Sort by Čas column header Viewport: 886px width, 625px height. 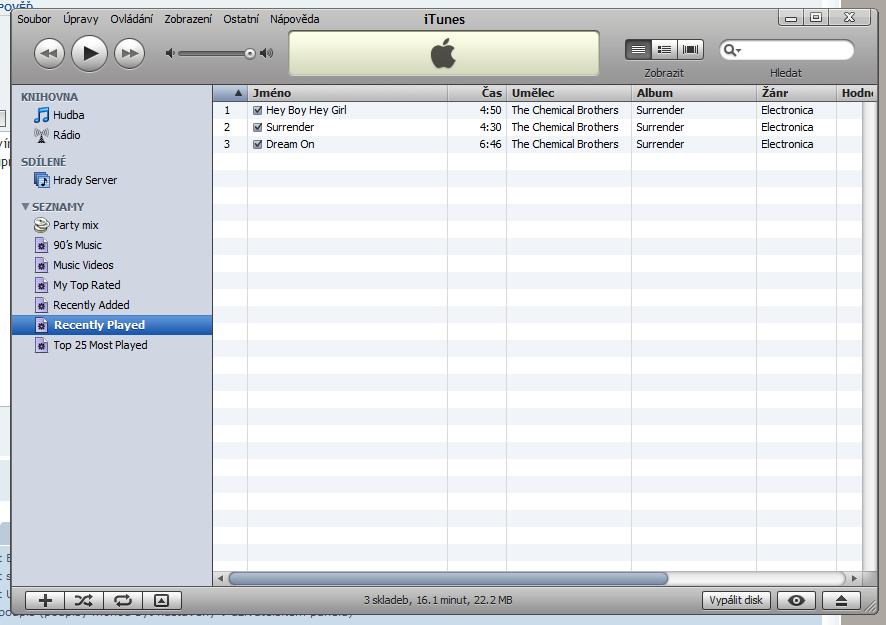click(x=476, y=93)
